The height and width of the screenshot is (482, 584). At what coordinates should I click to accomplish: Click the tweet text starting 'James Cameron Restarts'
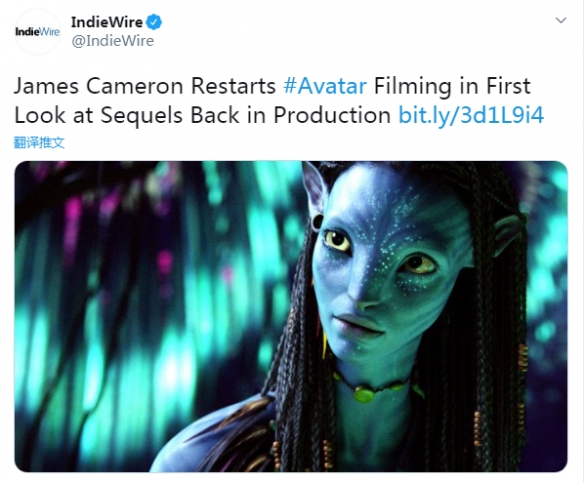point(279,101)
